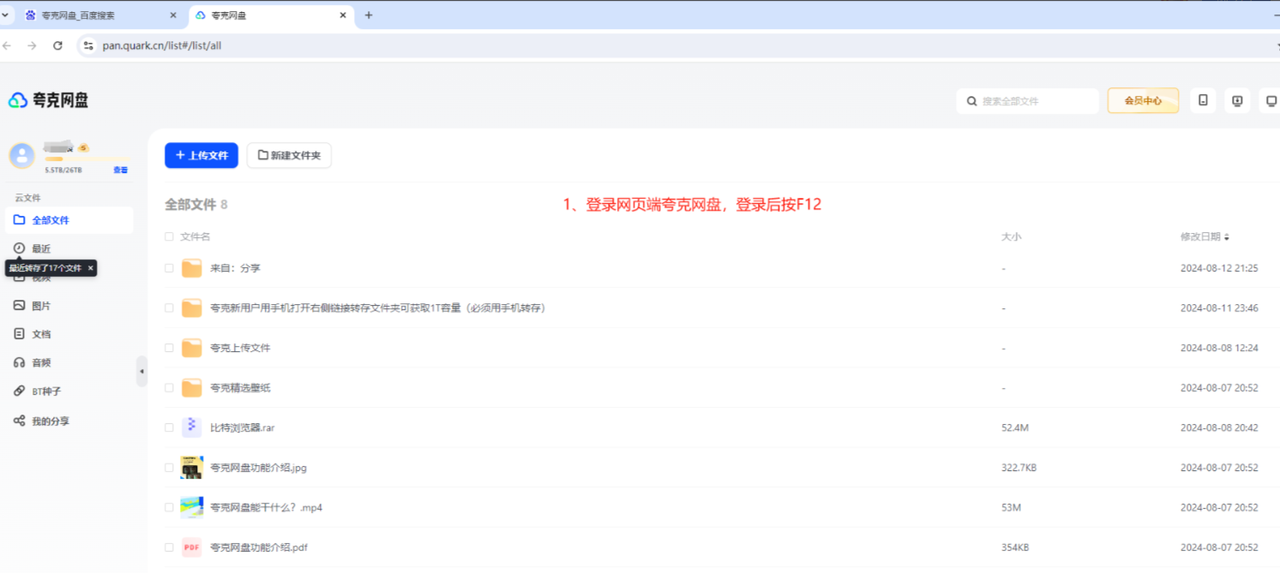Click the 2024-08-12 21:25 date
The height and width of the screenshot is (573, 1280).
tap(1219, 268)
